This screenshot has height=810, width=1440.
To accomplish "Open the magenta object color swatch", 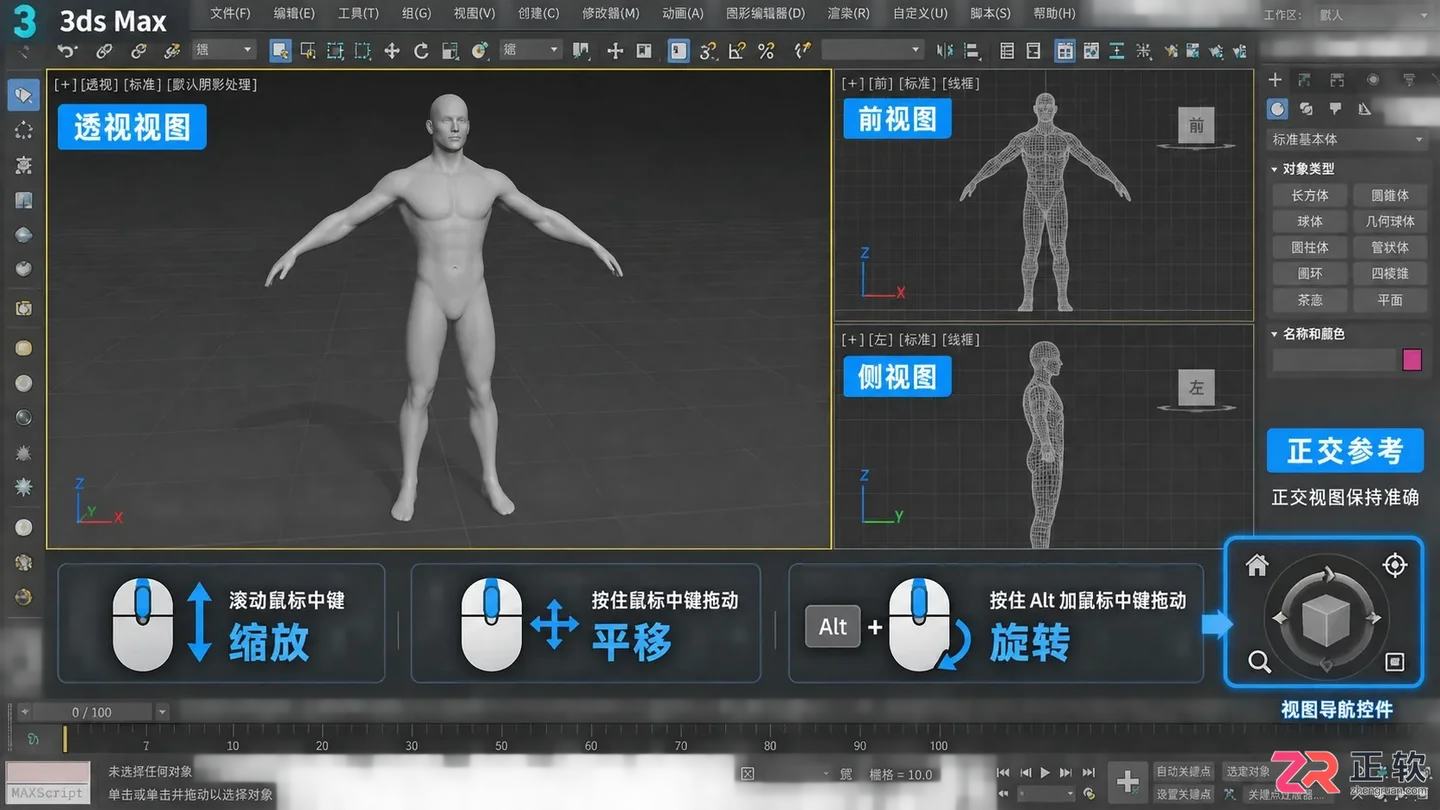I will (1412, 360).
